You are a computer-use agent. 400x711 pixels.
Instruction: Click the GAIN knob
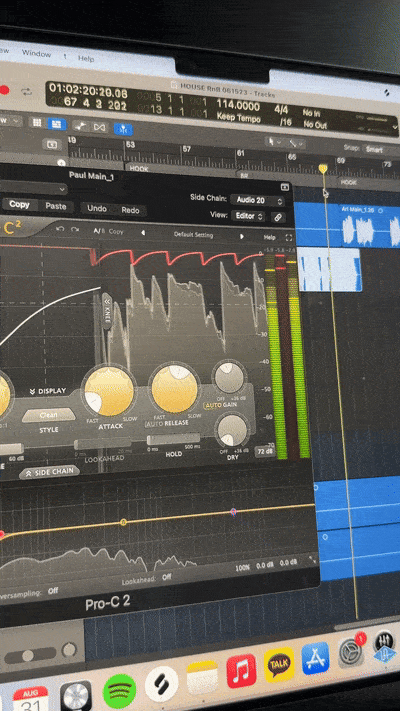[x=229, y=377]
